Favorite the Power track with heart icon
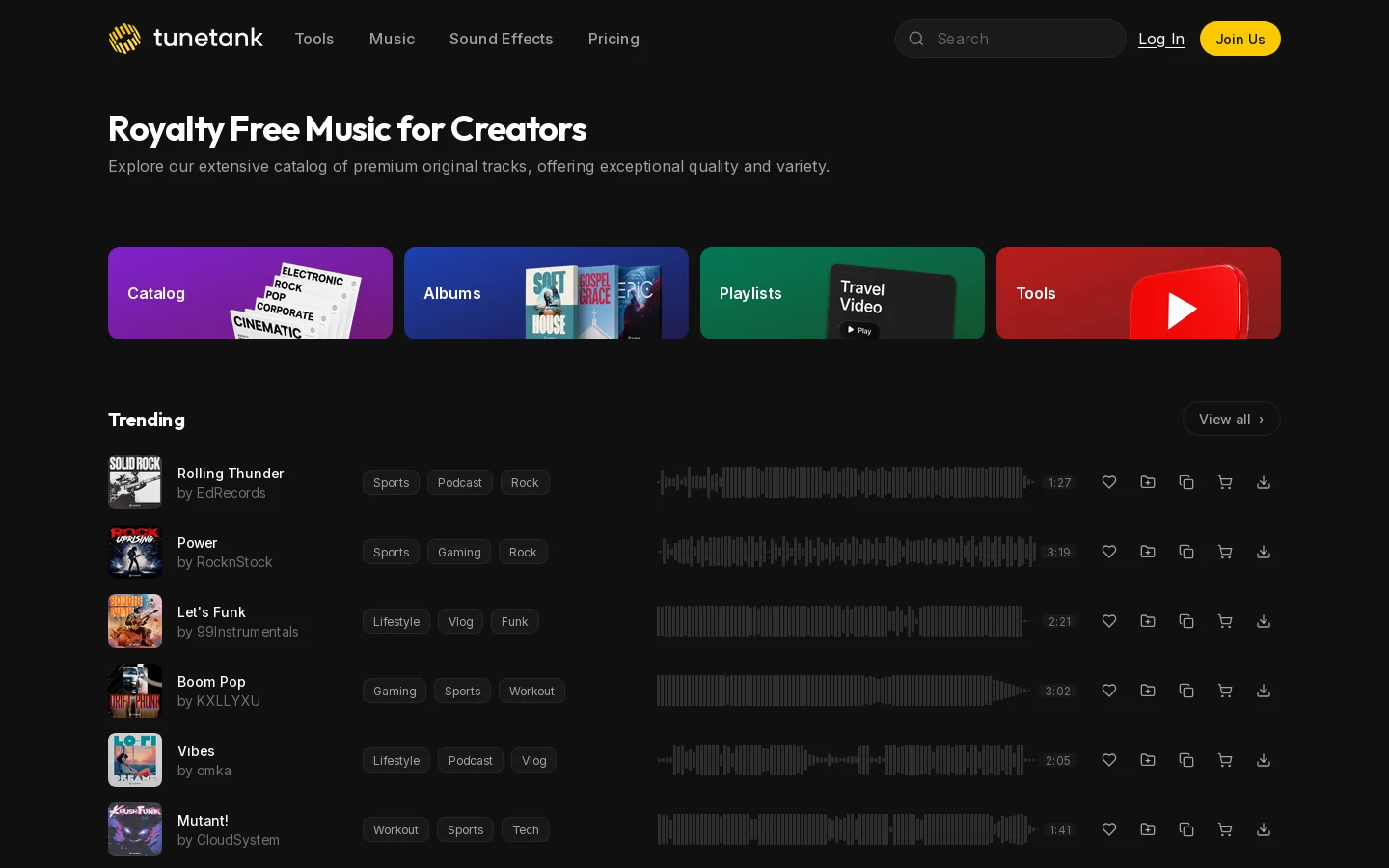Image resolution: width=1389 pixels, height=868 pixels. pyautogui.click(x=1109, y=552)
